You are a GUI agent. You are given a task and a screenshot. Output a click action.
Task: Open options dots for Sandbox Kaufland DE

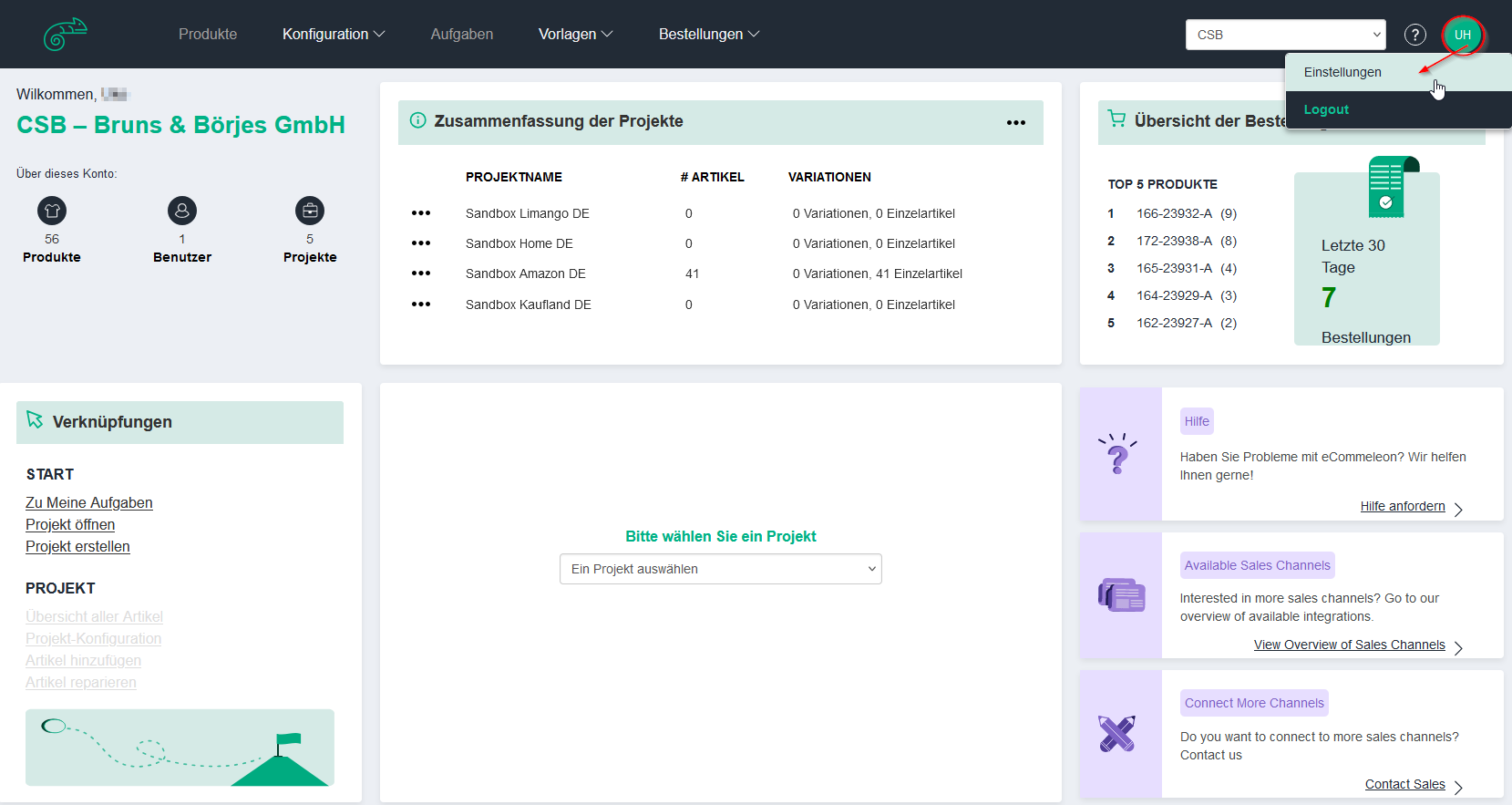[x=421, y=304]
